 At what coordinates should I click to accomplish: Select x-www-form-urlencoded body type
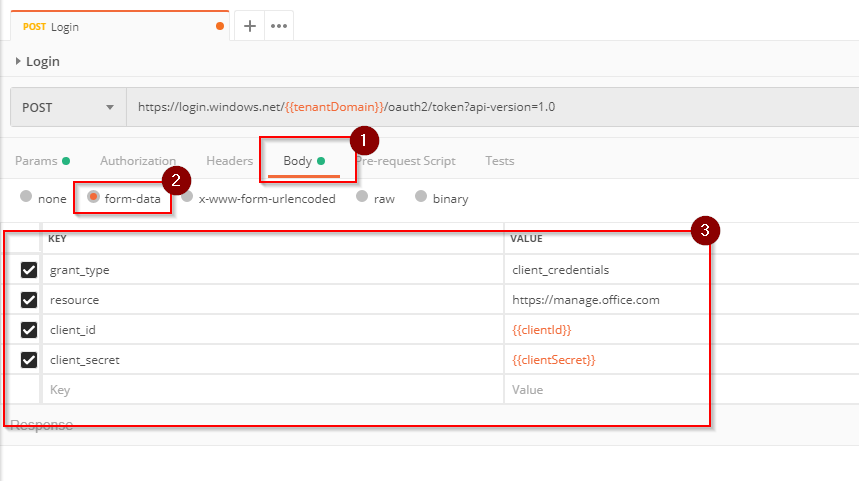pyautogui.click(x=187, y=197)
